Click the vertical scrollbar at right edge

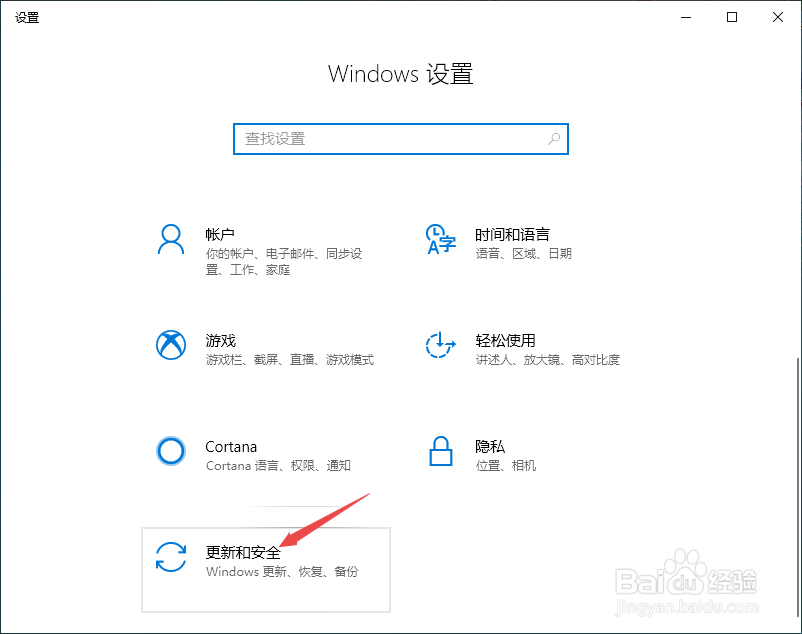coord(797,487)
